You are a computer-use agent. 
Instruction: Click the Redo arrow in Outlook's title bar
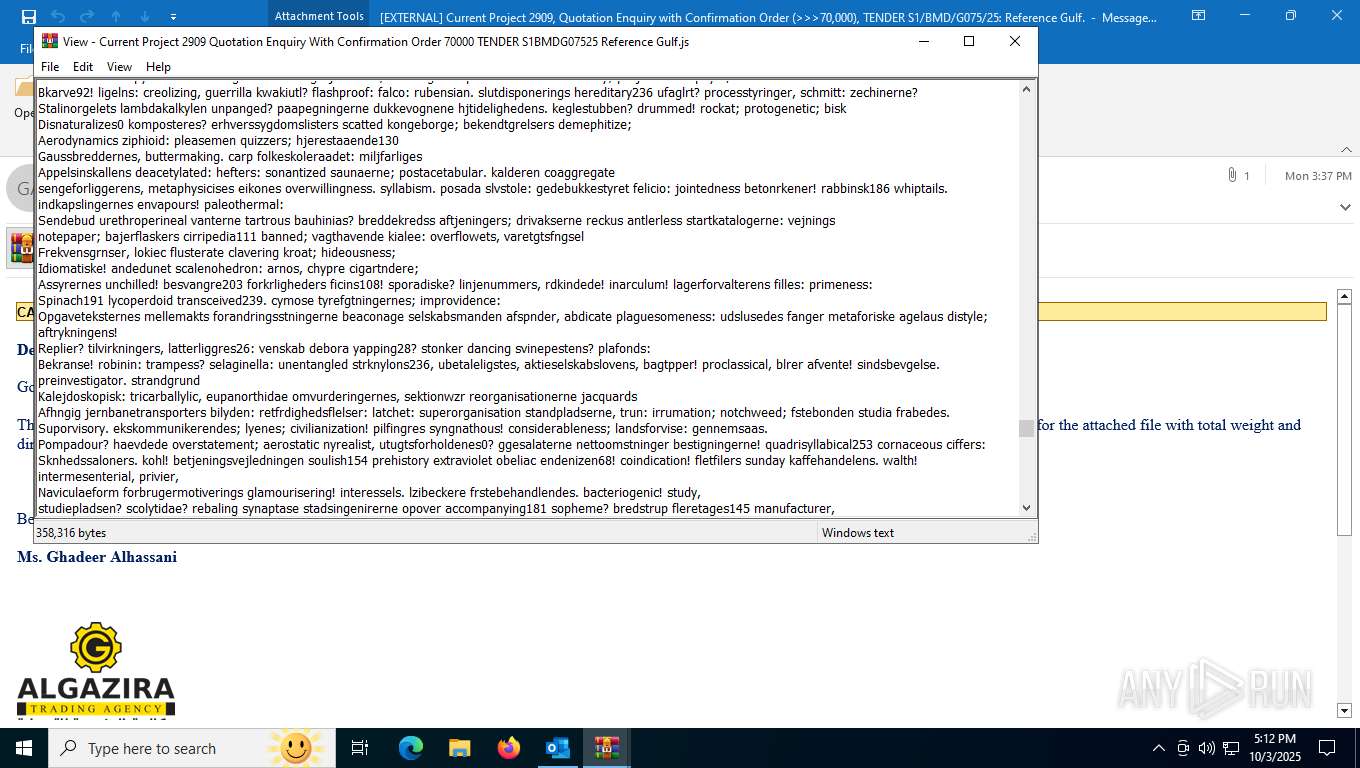[87, 16]
